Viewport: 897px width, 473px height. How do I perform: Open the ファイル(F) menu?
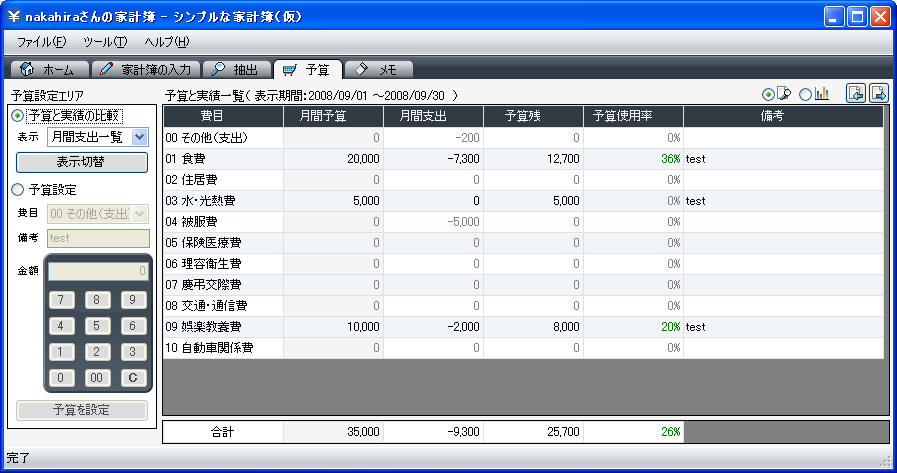tap(41, 42)
